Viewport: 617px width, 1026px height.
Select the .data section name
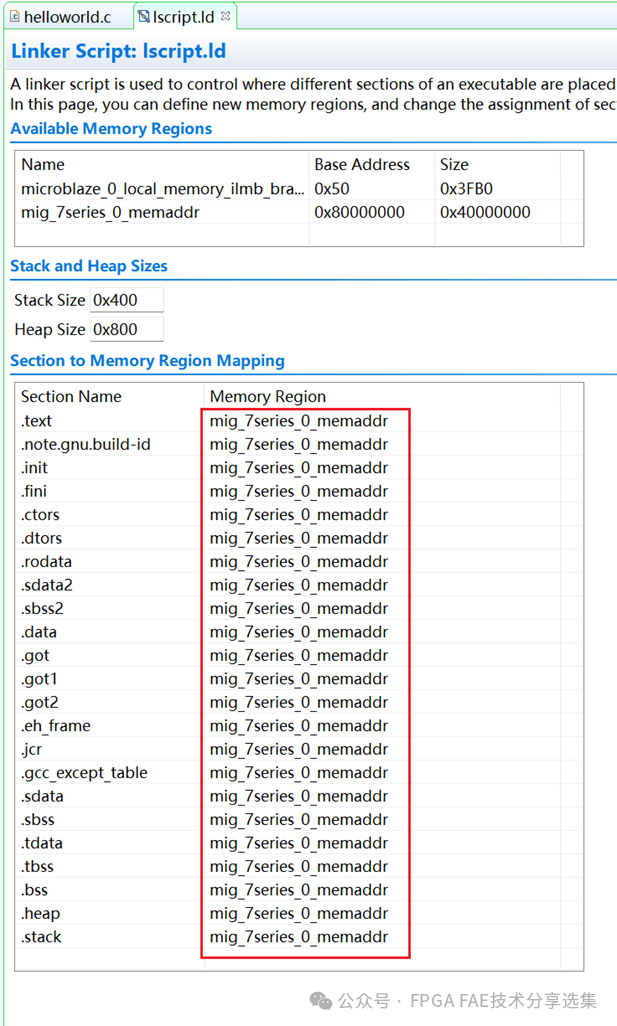coord(39,632)
